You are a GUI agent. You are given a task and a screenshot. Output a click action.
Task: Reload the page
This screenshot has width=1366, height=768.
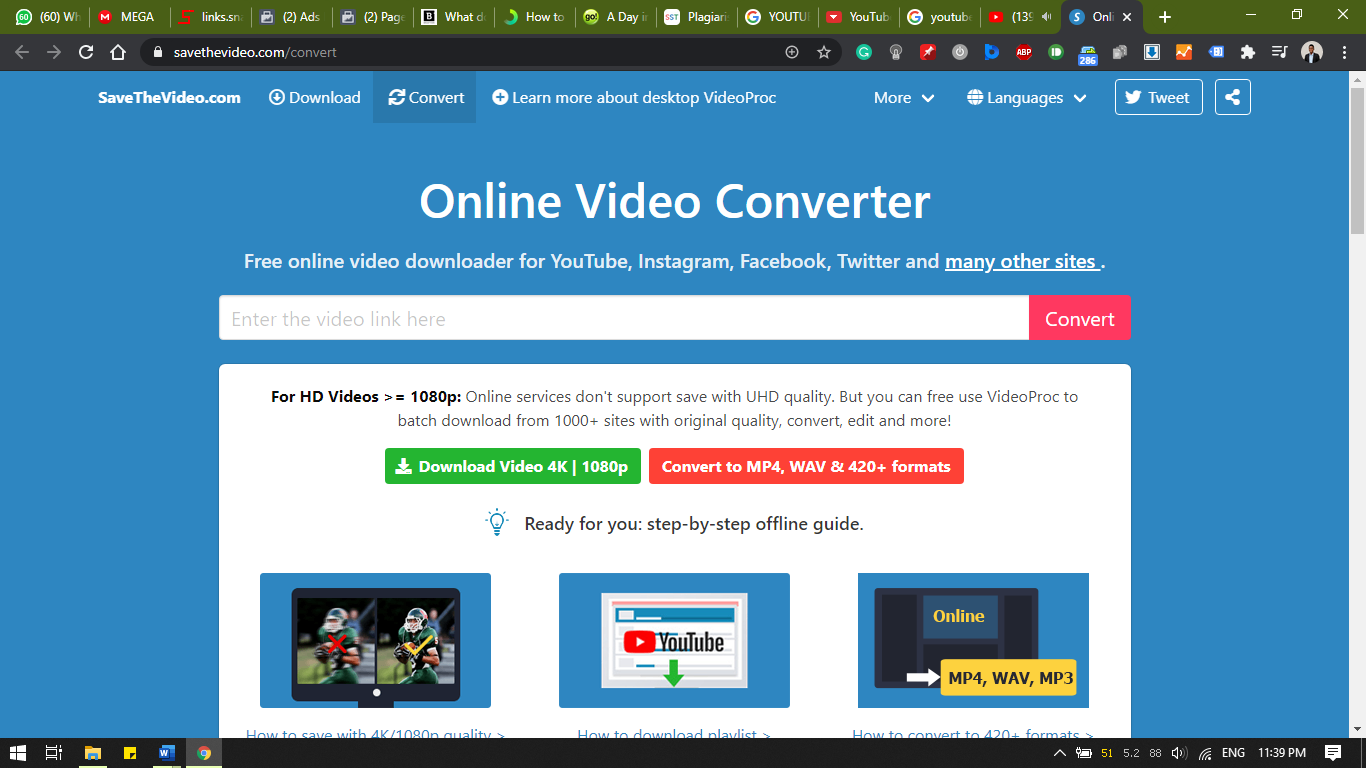86,52
